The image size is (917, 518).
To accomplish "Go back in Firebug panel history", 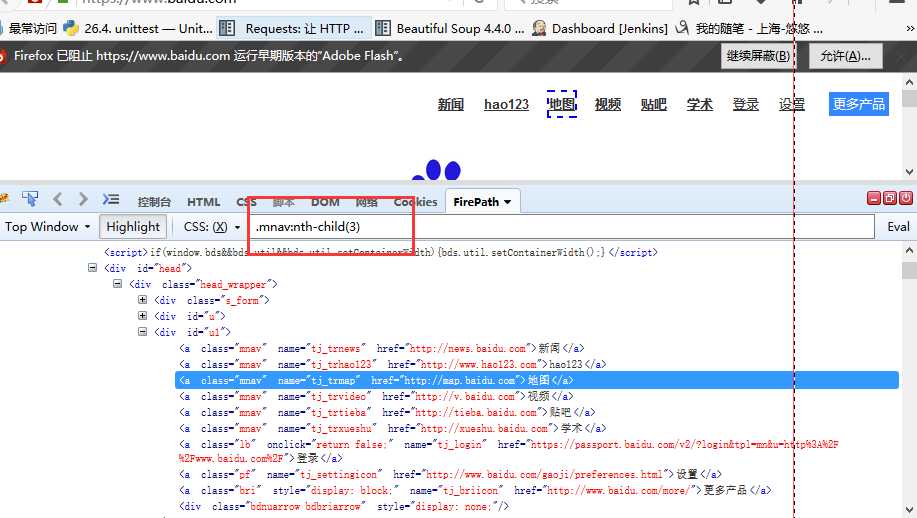I will click(x=57, y=199).
